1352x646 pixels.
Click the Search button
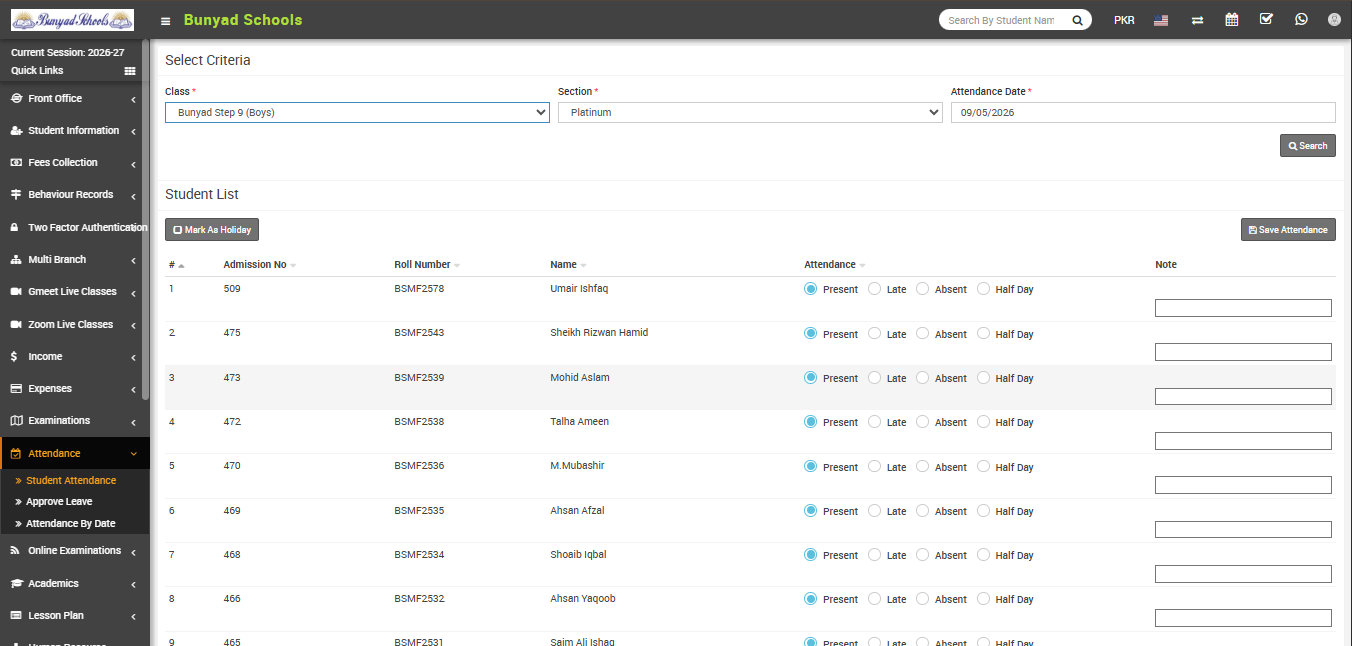click(1307, 146)
